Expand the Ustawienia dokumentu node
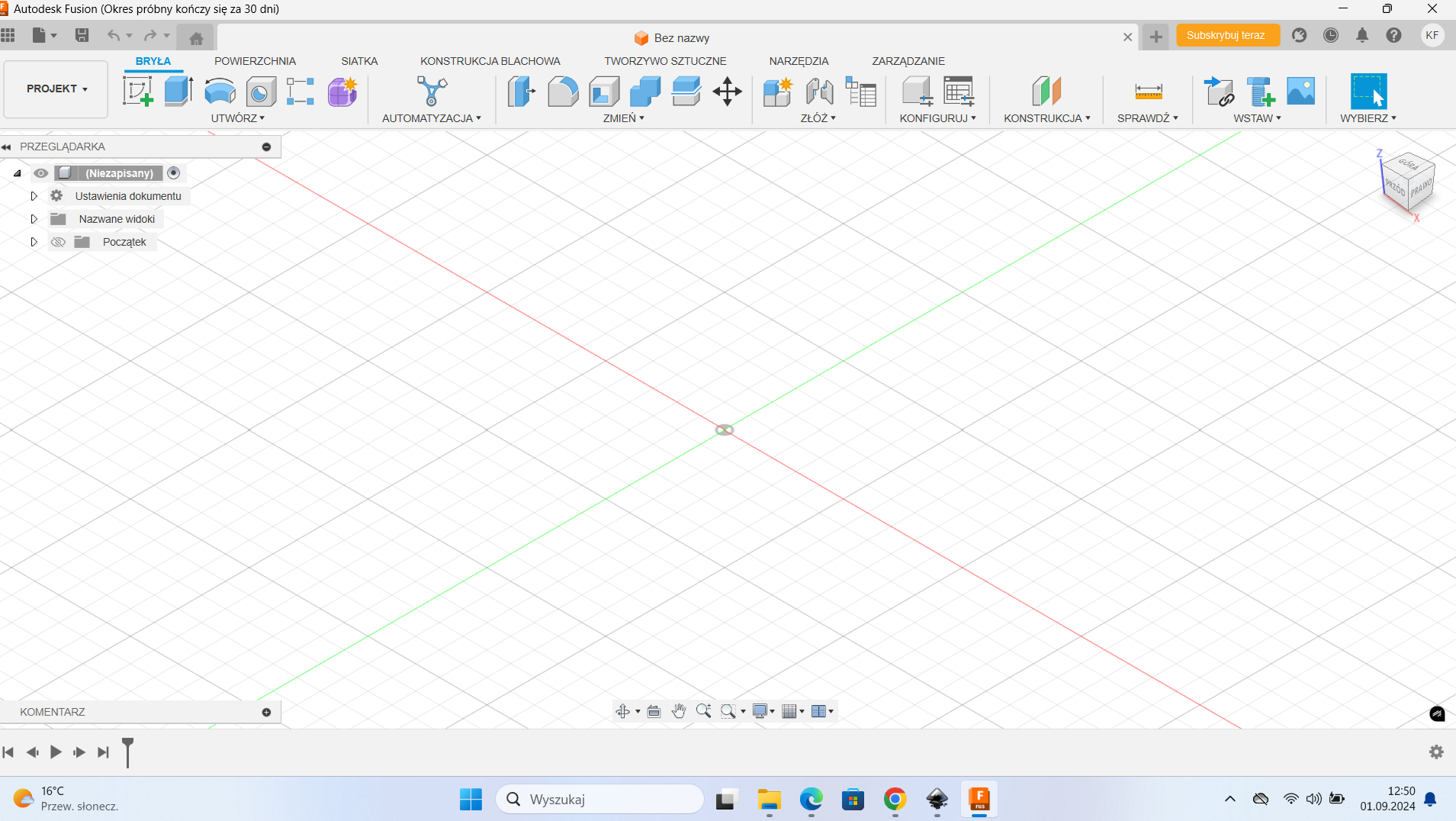This screenshot has width=1456, height=821. pyautogui.click(x=34, y=196)
